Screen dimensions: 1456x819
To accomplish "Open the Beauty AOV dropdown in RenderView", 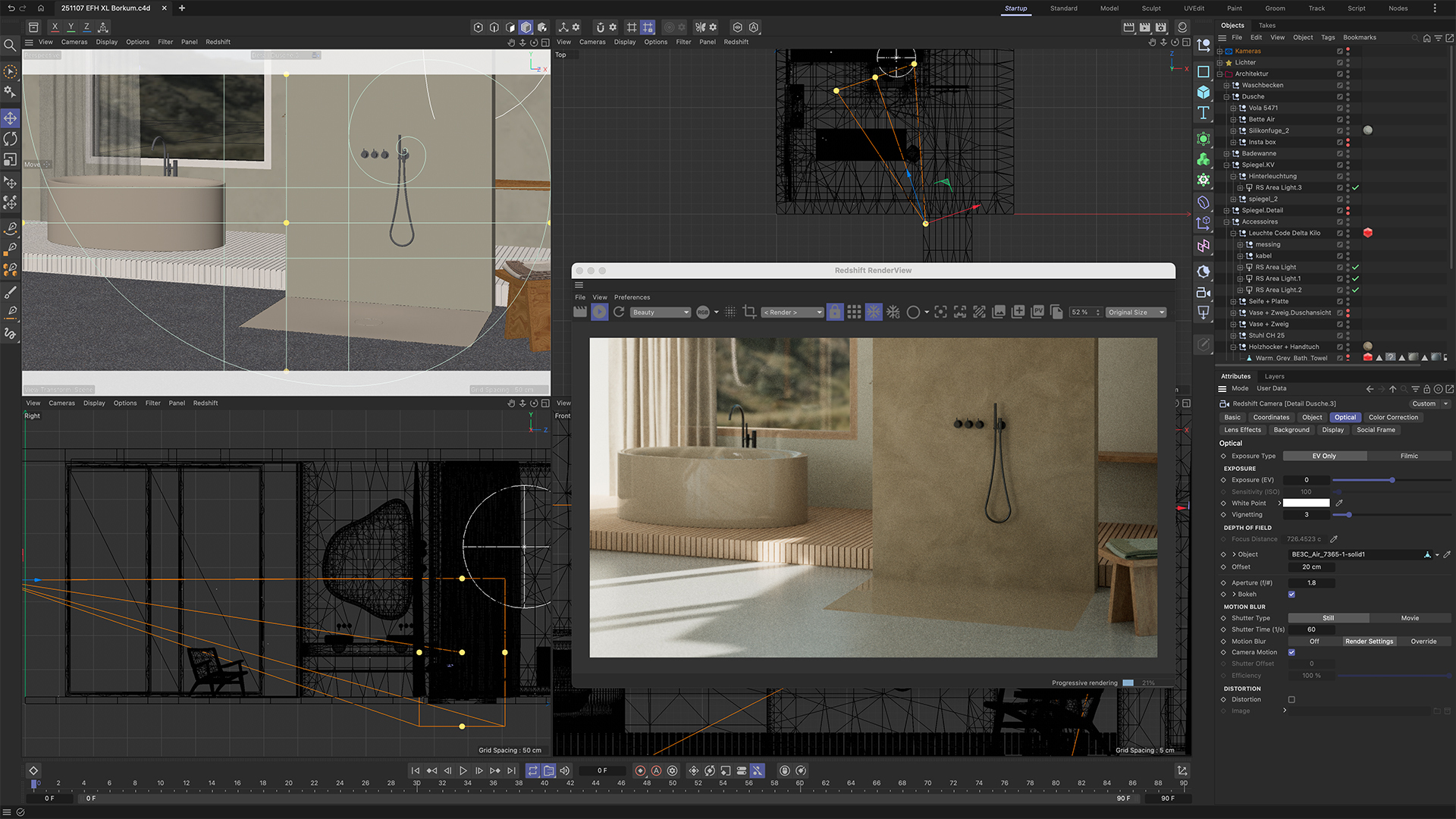I will pos(660,312).
